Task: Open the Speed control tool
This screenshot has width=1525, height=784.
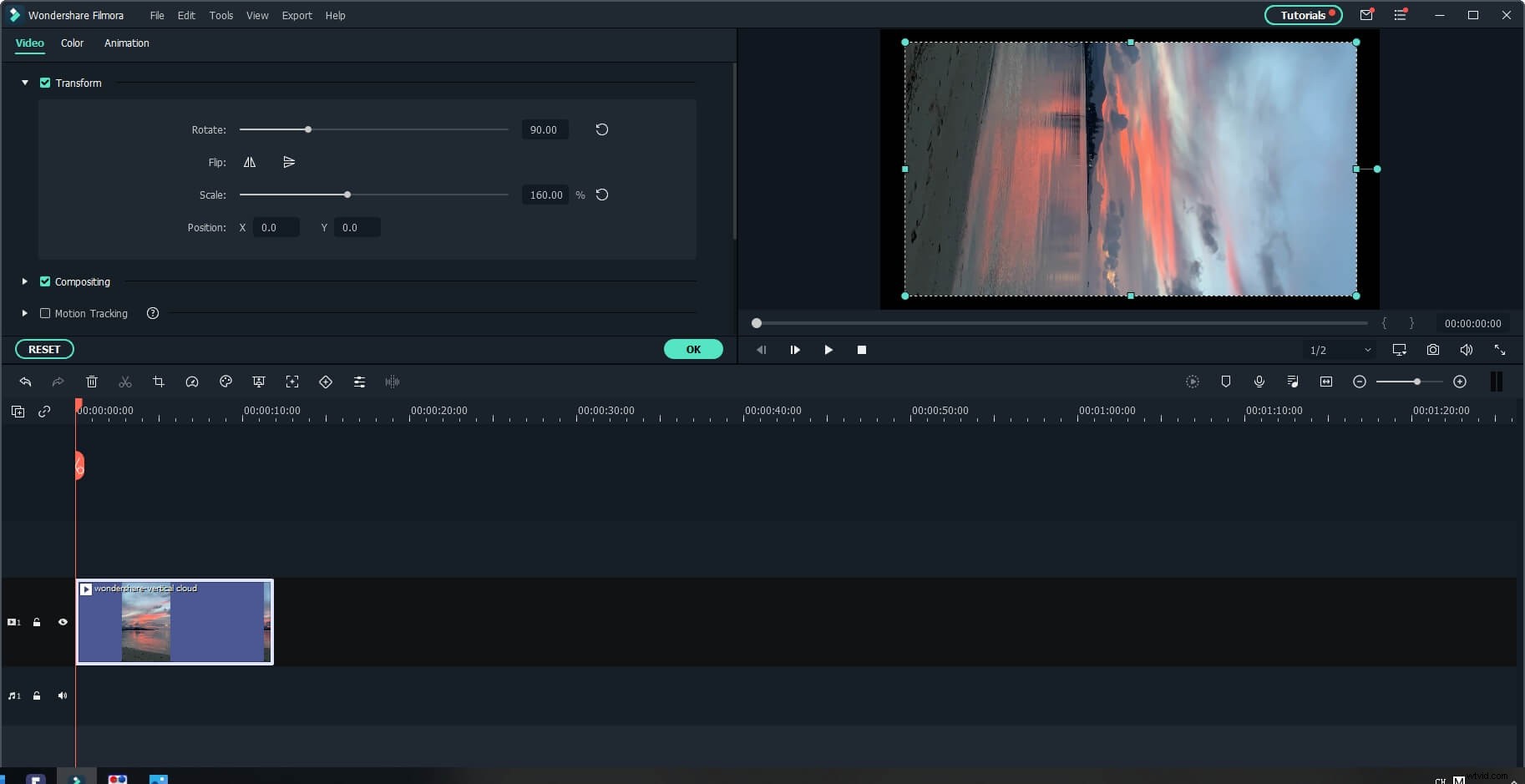Action: (x=192, y=382)
